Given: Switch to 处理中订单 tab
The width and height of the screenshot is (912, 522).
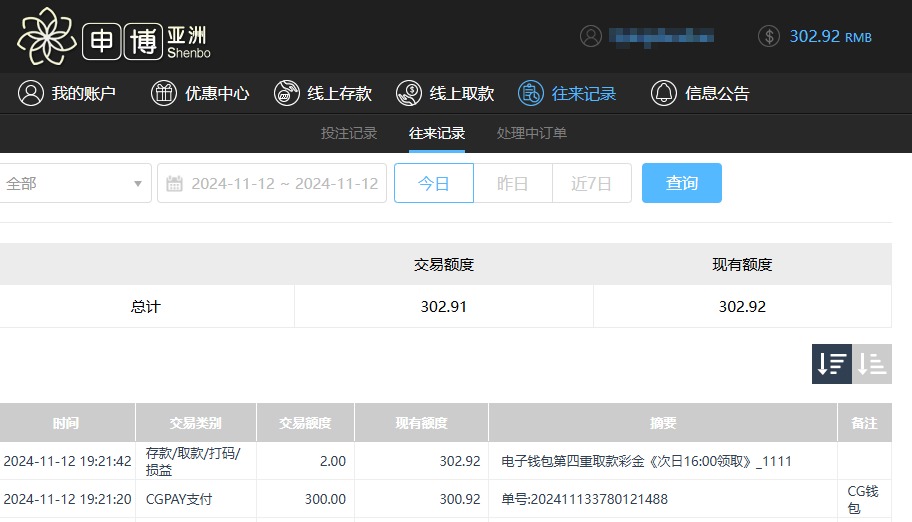Looking at the screenshot, I should (x=532, y=133).
